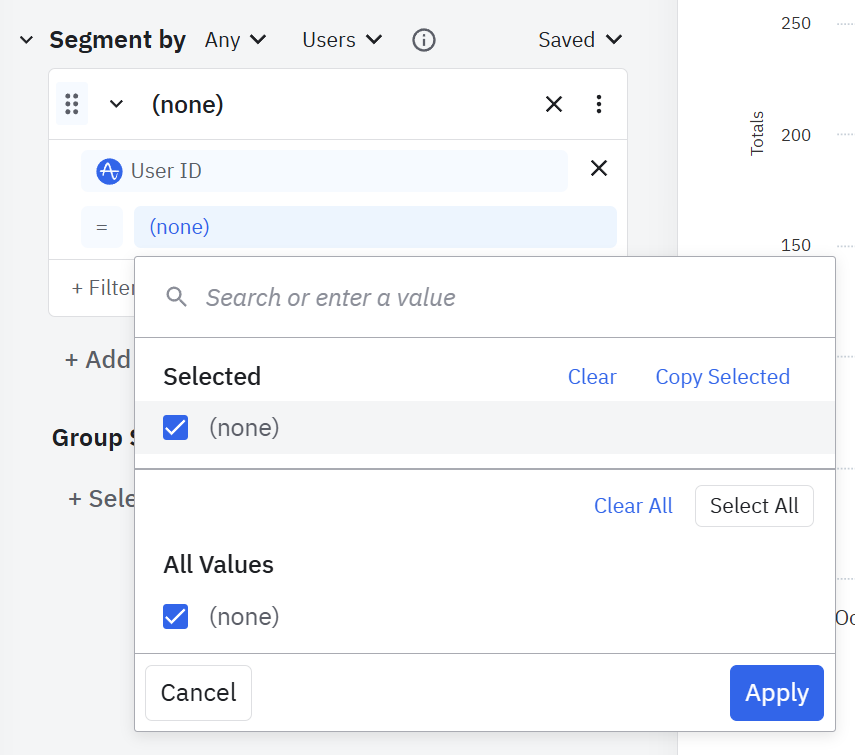Open the Users dropdown
The width and height of the screenshot is (855, 755).
342,40
